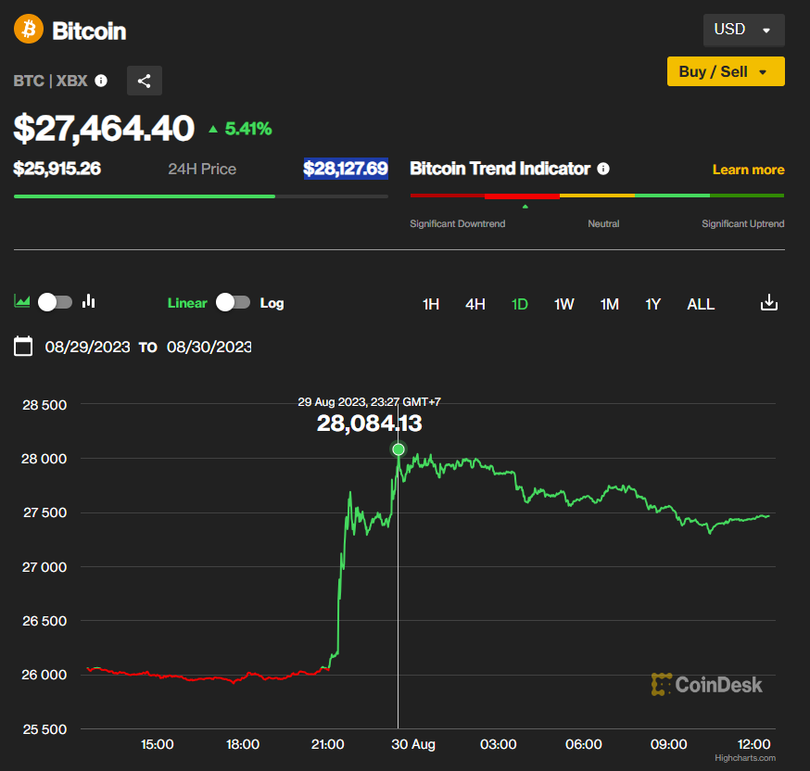Screen dimensions: 810x771
Task: Switch to the 1W time range
Action: 564,304
